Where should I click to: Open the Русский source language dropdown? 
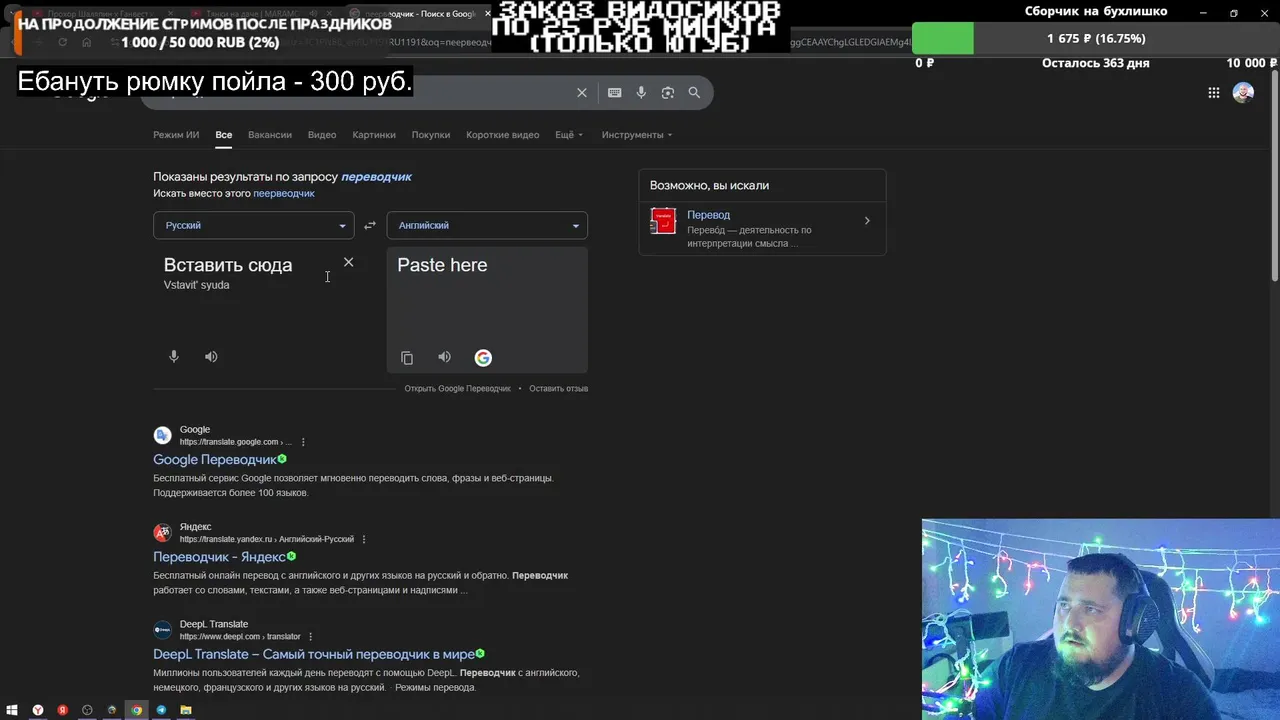pos(254,225)
